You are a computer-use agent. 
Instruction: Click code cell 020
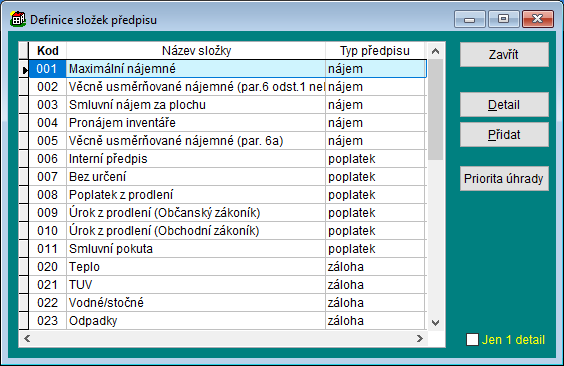click(47, 266)
